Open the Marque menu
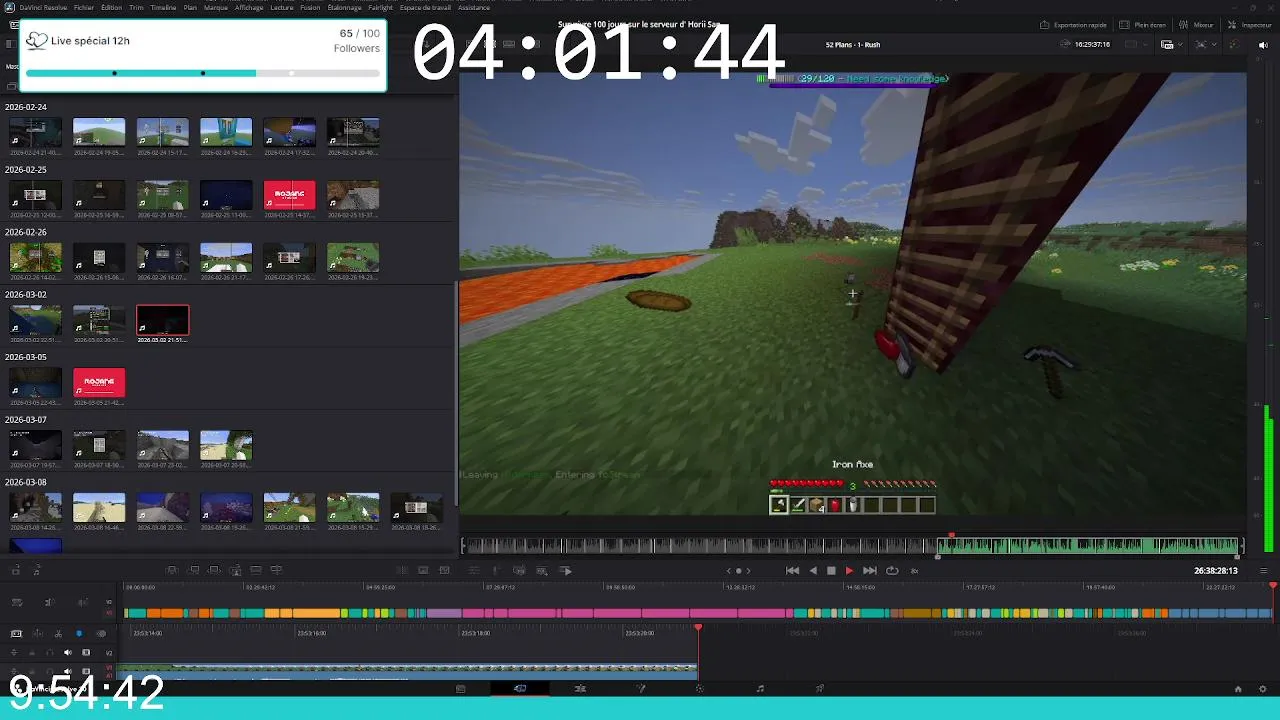 tap(215, 7)
